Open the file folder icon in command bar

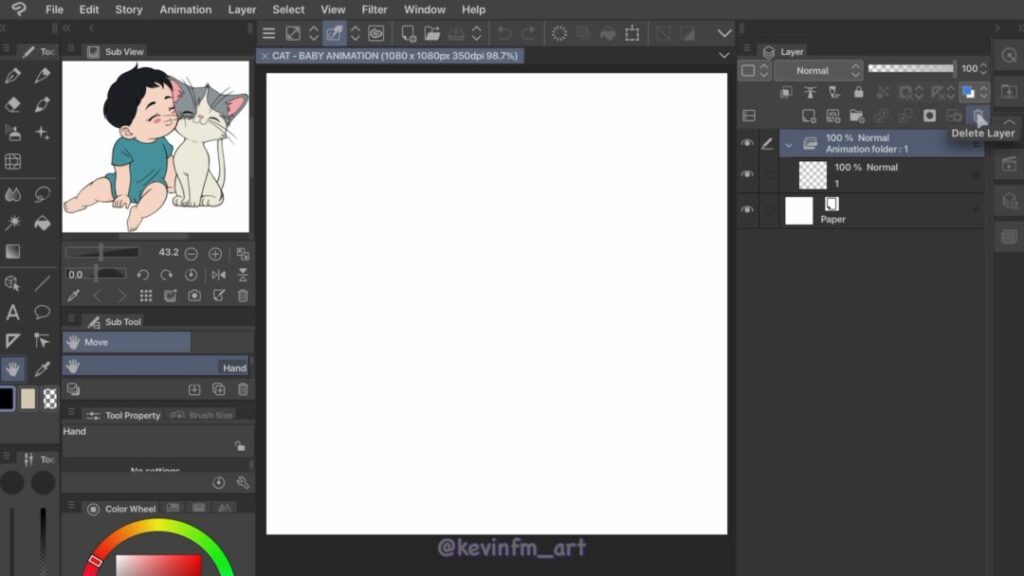click(x=432, y=34)
